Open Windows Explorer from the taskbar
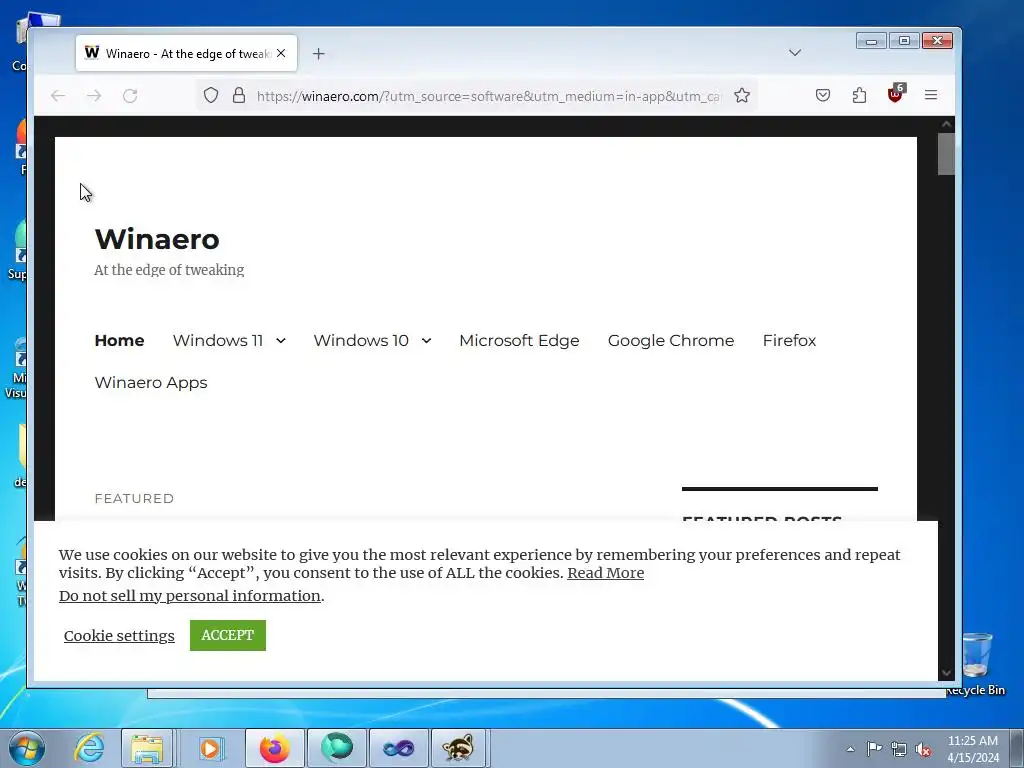Viewport: 1024px width, 768px height. [147, 748]
